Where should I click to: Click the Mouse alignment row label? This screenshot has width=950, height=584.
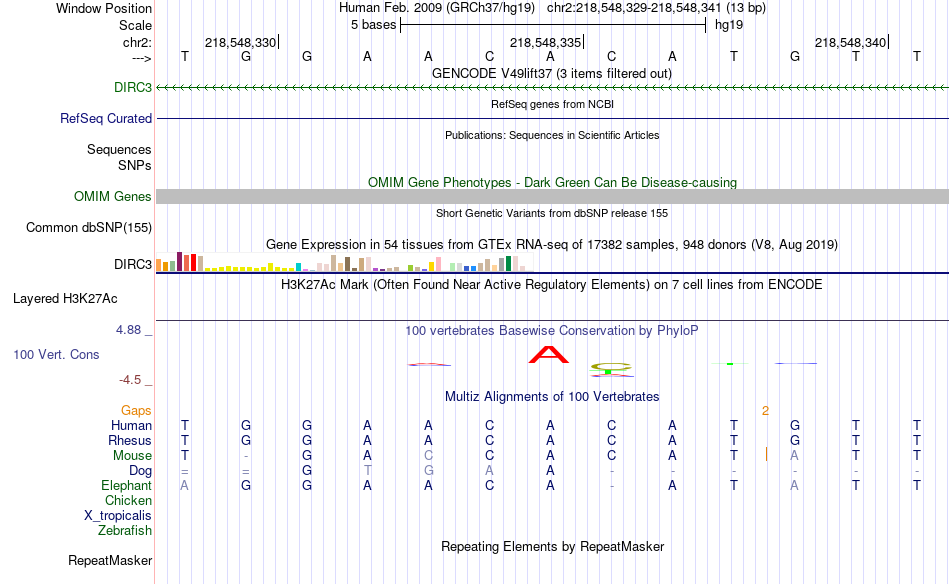(132, 456)
